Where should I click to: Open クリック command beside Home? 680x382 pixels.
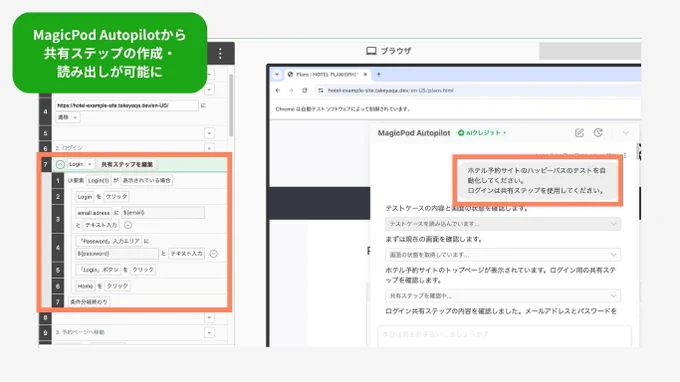click(x=118, y=286)
